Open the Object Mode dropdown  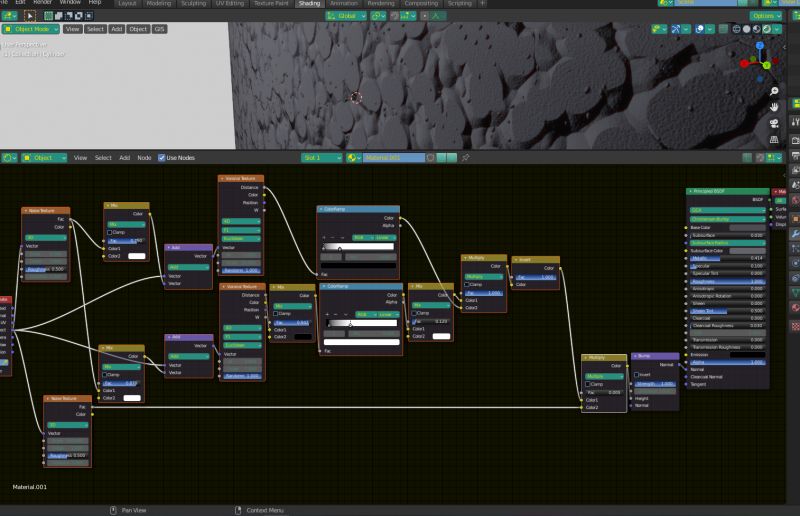coord(31,29)
